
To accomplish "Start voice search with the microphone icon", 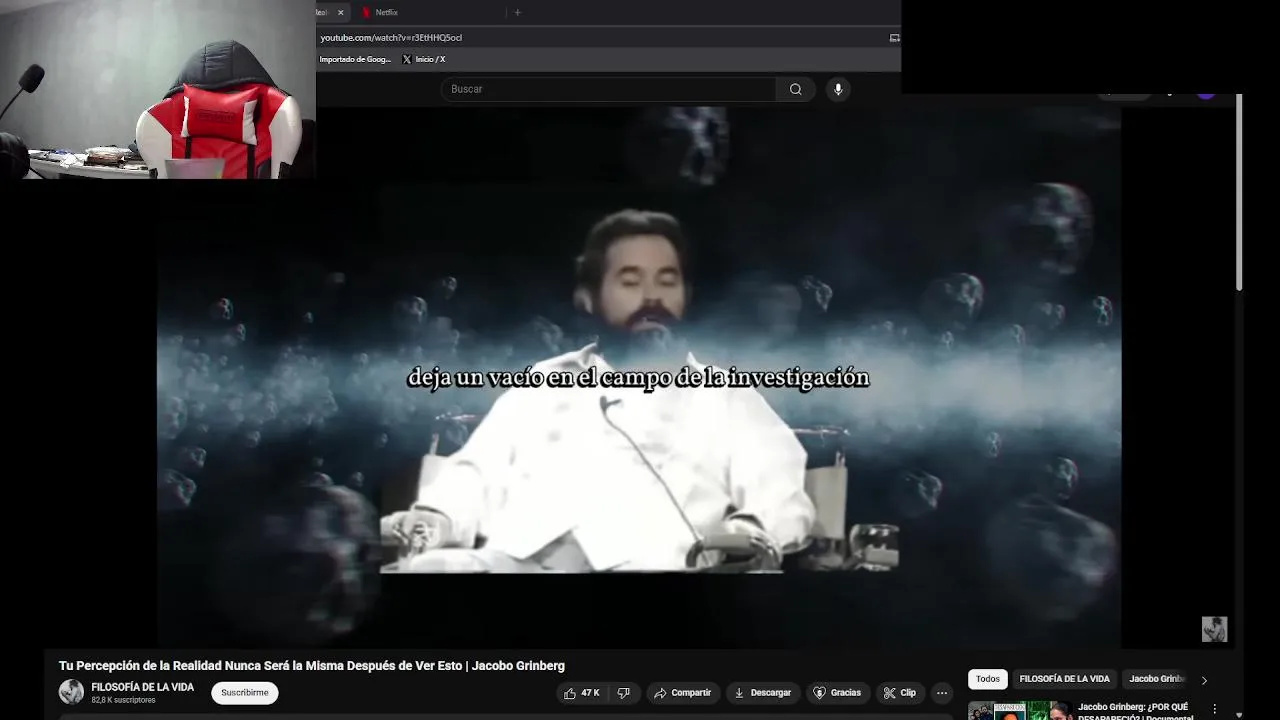I will point(838,89).
